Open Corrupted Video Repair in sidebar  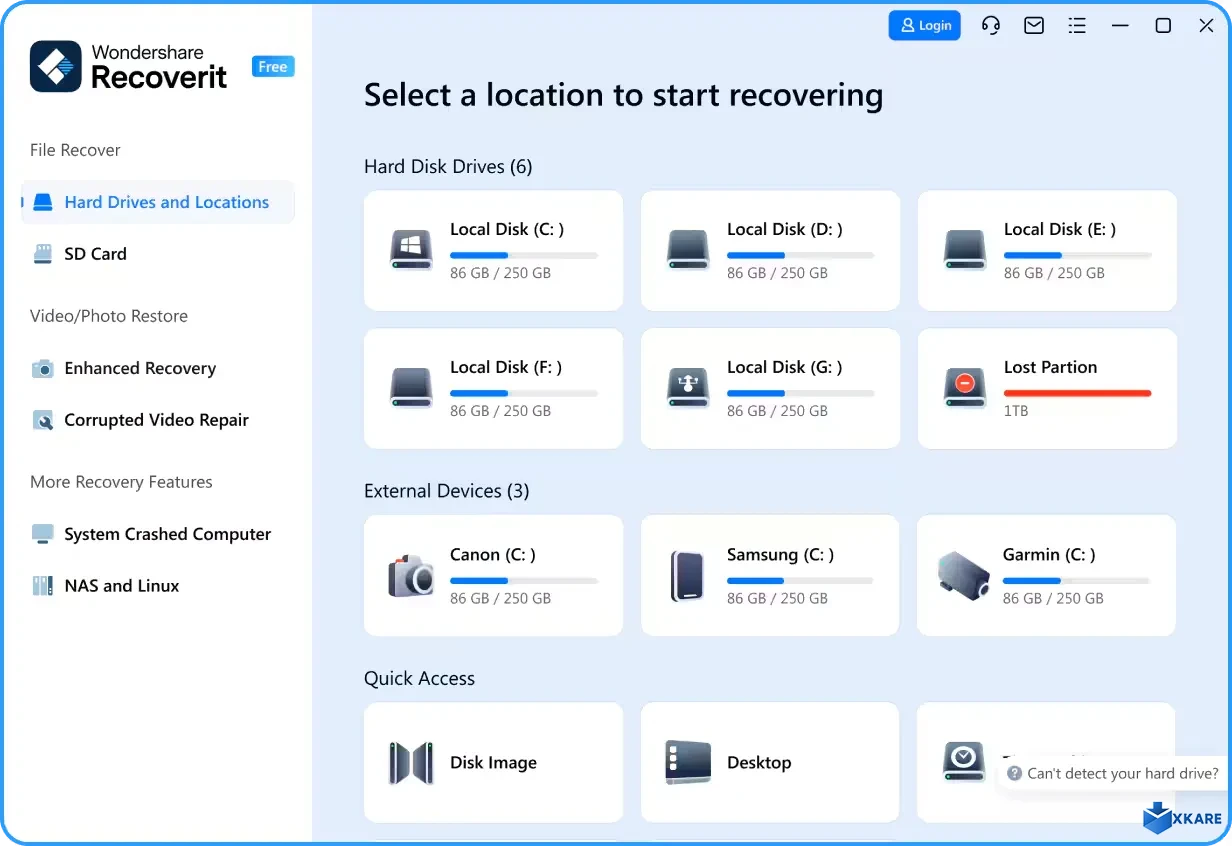click(x=158, y=420)
